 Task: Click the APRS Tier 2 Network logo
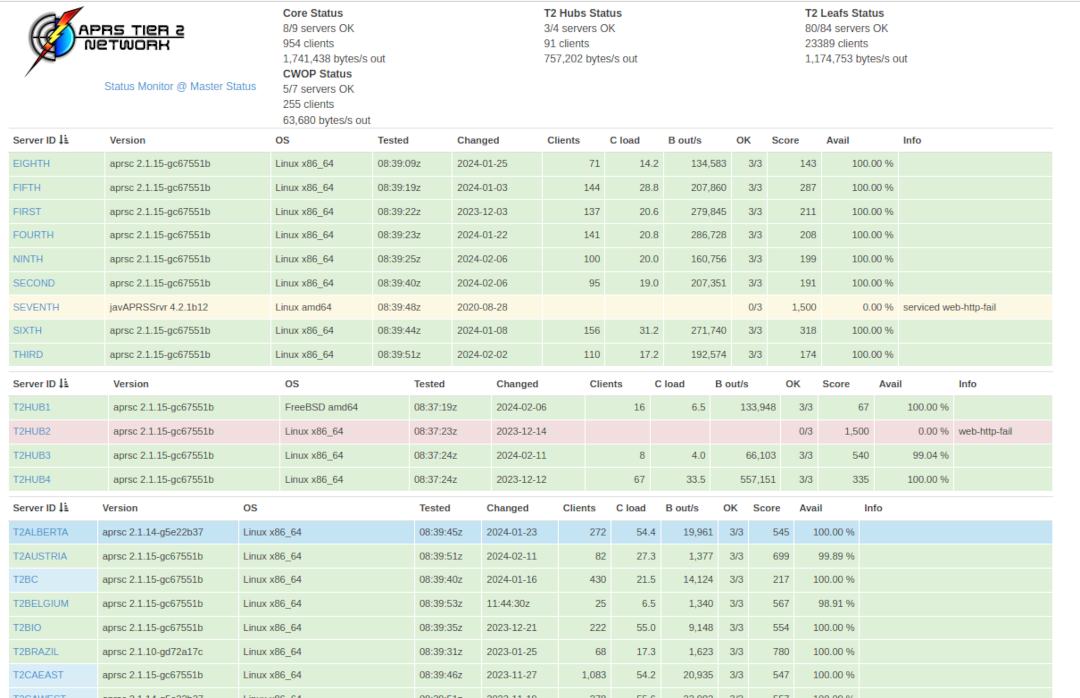coord(105,41)
